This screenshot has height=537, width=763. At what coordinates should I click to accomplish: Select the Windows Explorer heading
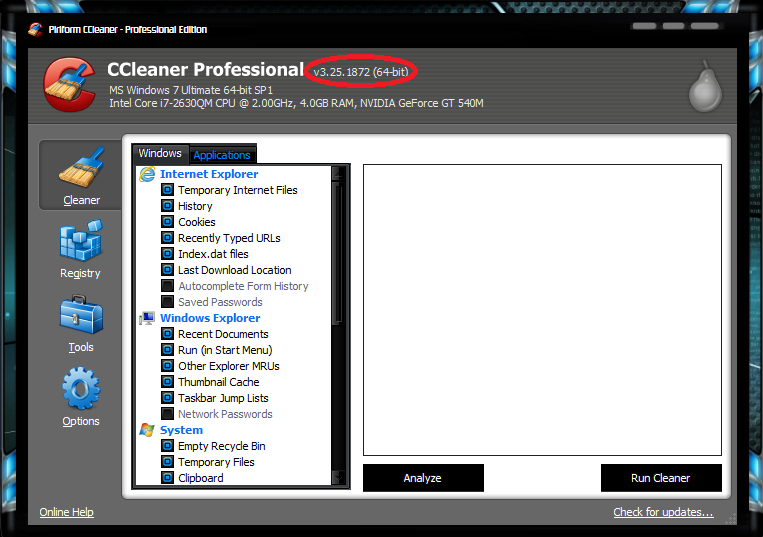[x=210, y=318]
